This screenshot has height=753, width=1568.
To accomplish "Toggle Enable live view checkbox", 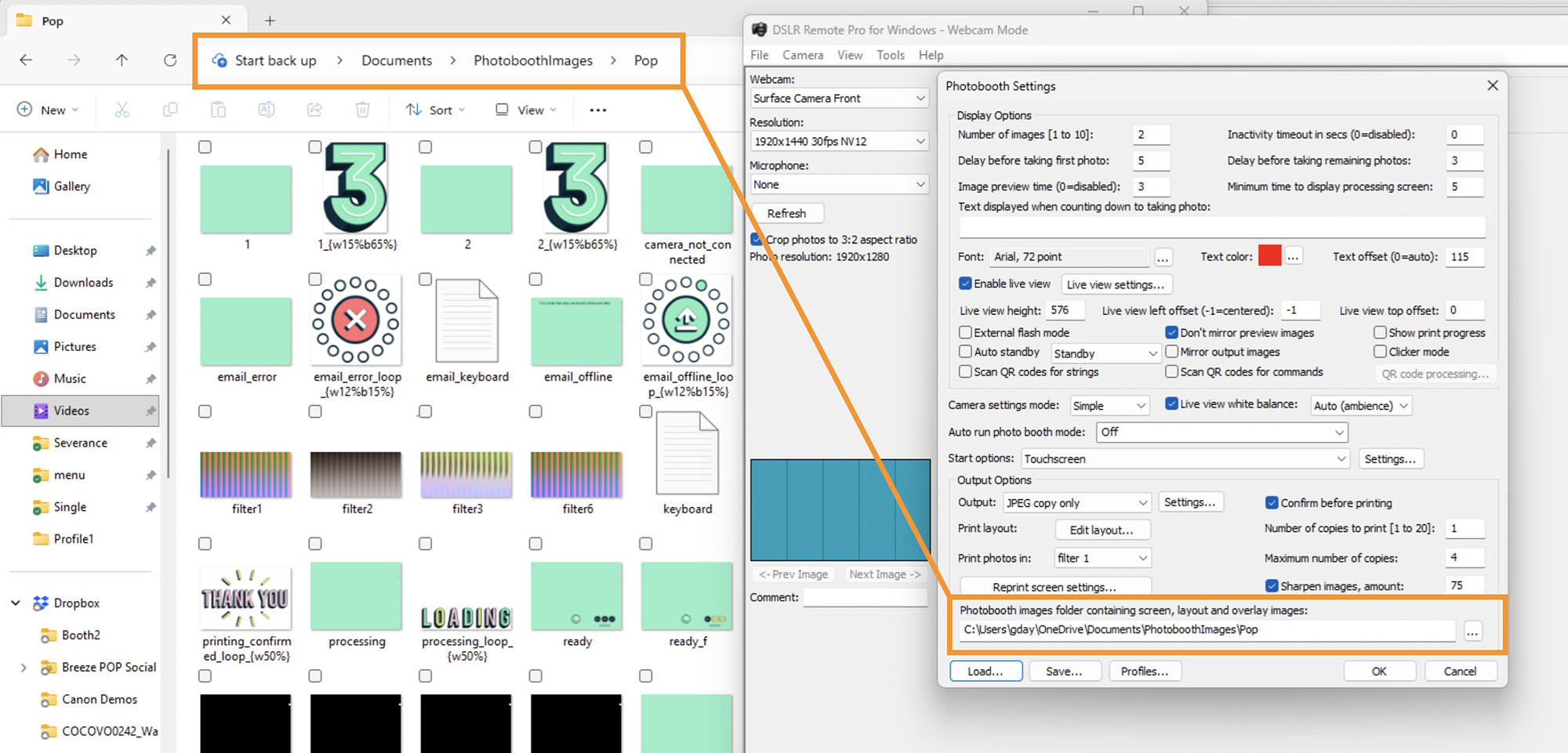I will point(966,284).
